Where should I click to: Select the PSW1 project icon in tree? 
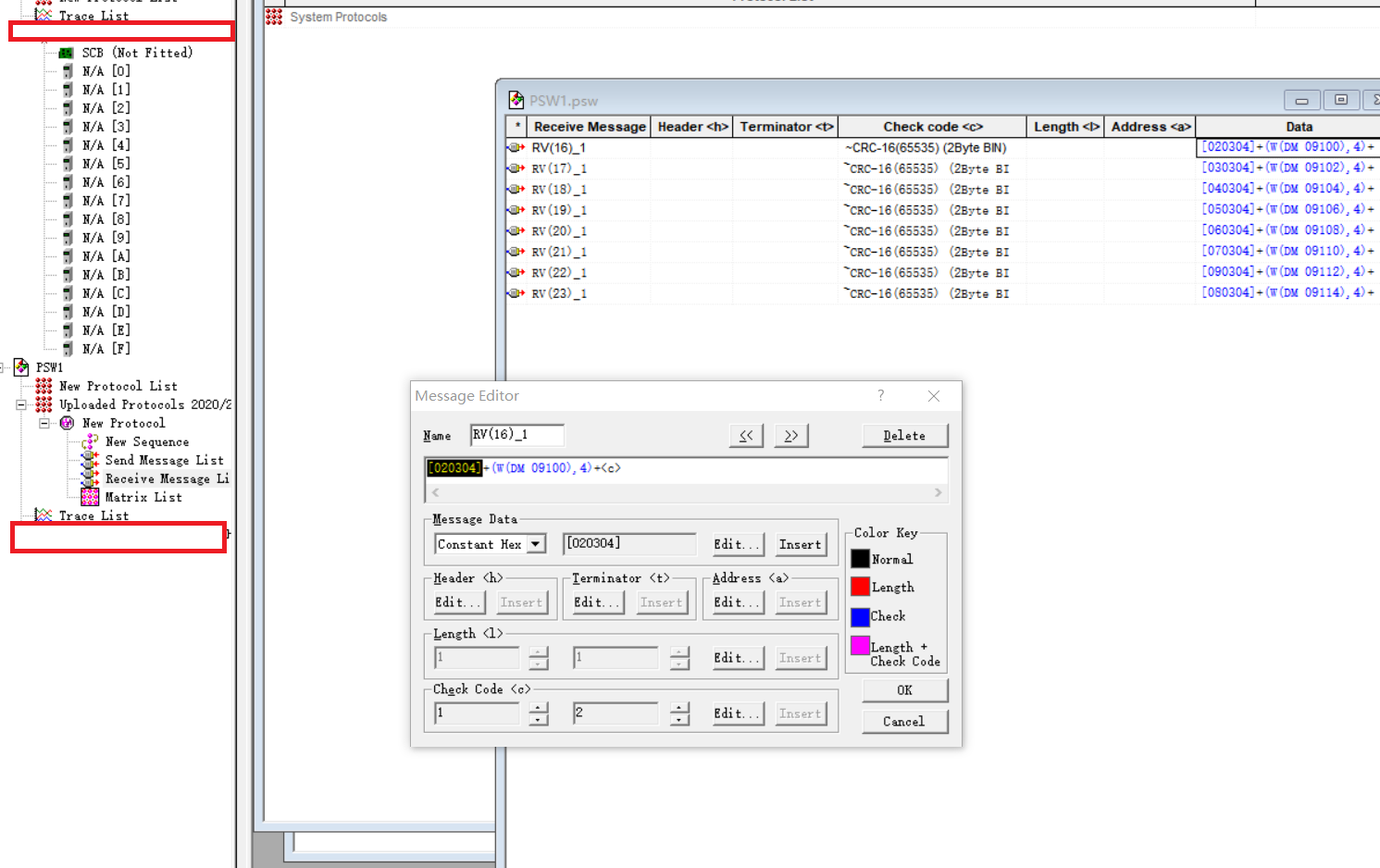(x=21, y=367)
